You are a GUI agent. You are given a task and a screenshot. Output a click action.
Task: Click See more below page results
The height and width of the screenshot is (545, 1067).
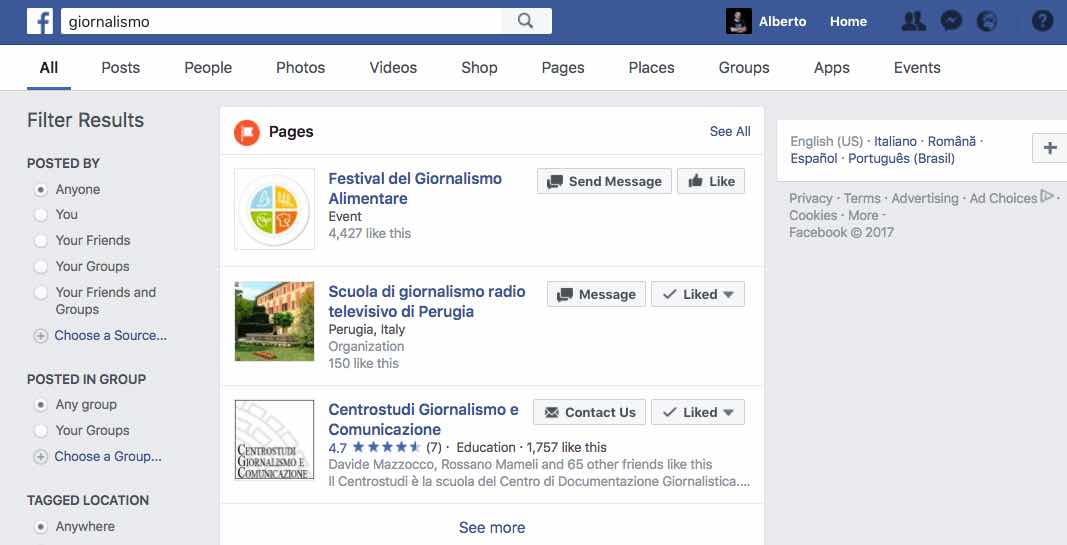click(491, 527)
